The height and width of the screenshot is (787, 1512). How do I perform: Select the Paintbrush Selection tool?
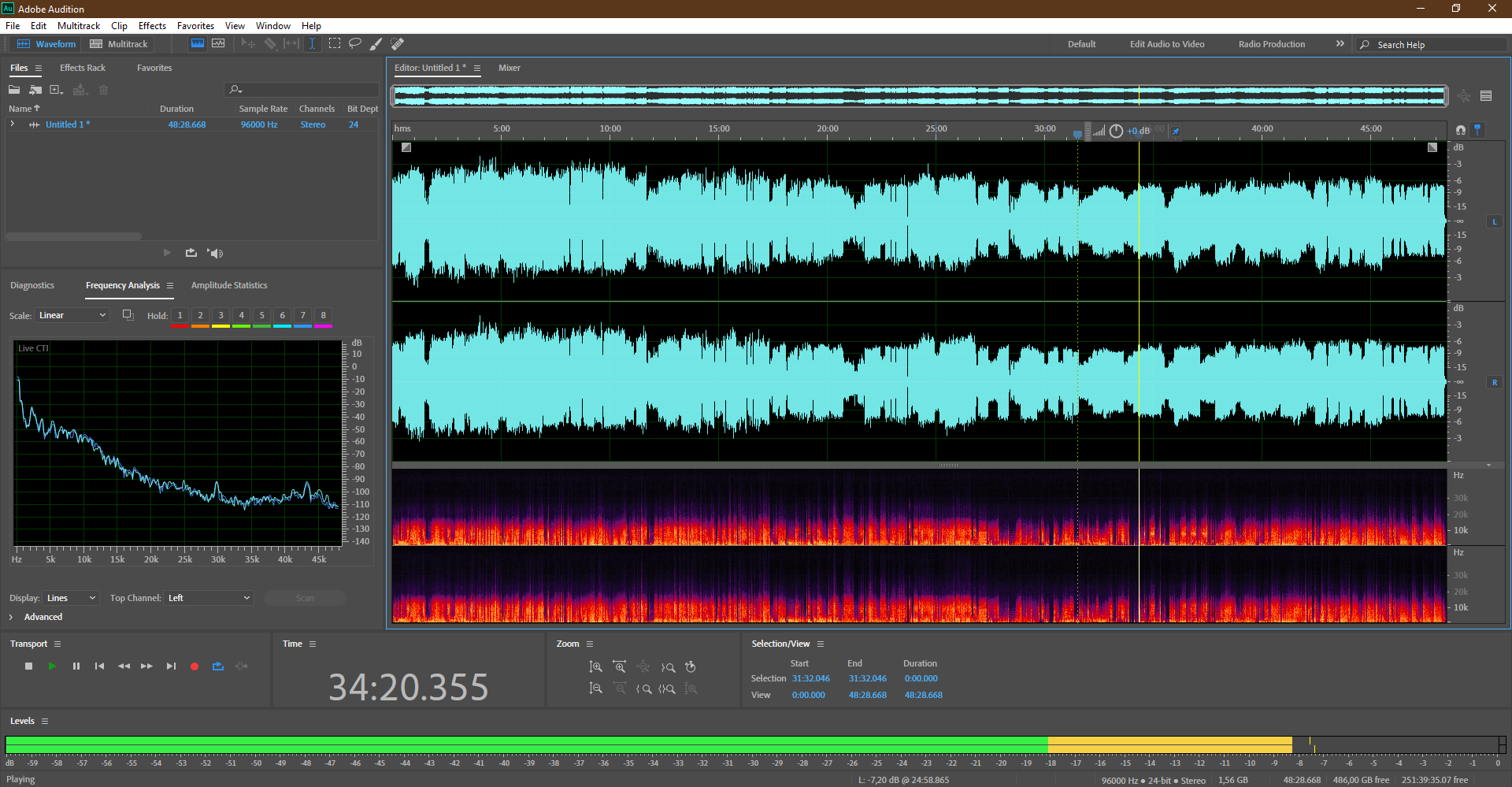(x=376, y=44)
